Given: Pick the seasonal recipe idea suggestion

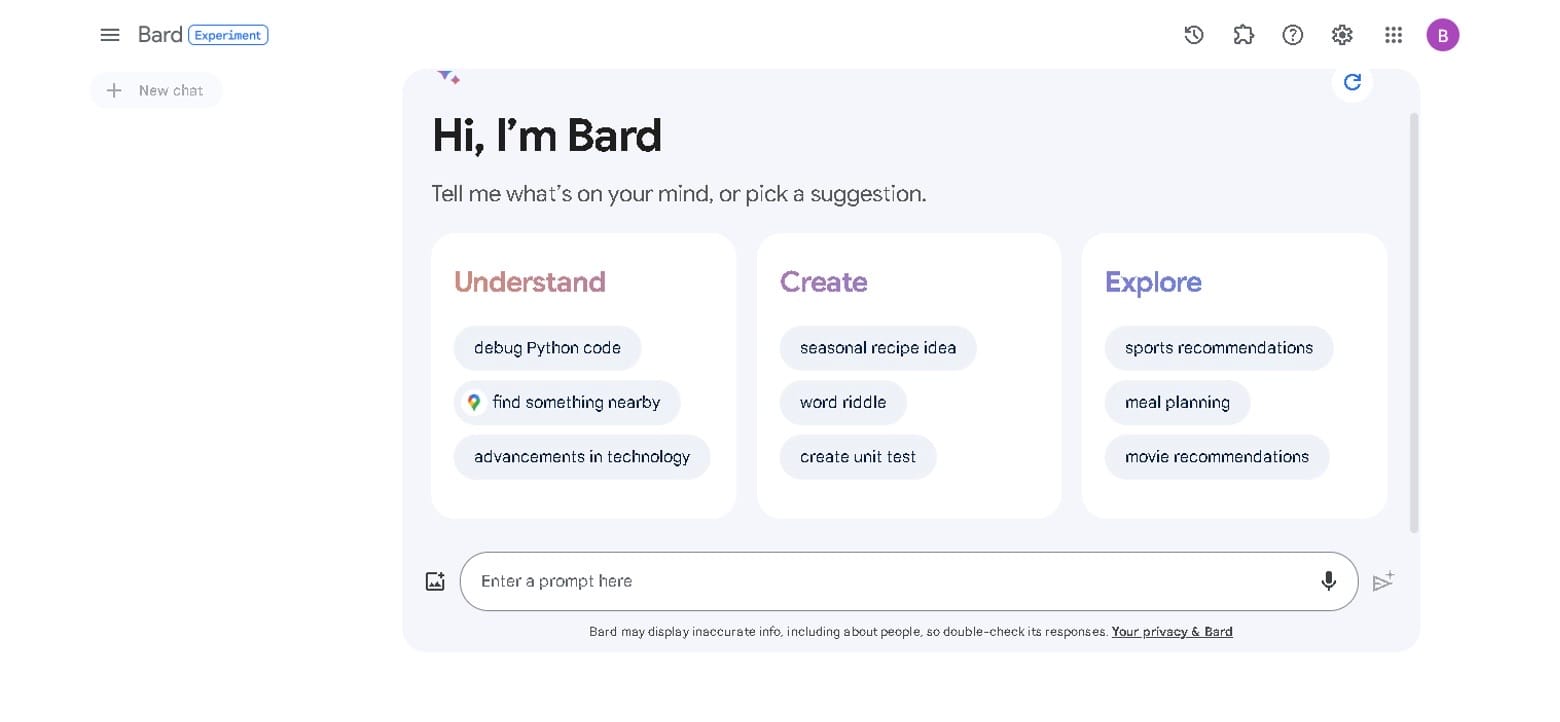Looking at the screenshot, I should (x=878, y=347).
